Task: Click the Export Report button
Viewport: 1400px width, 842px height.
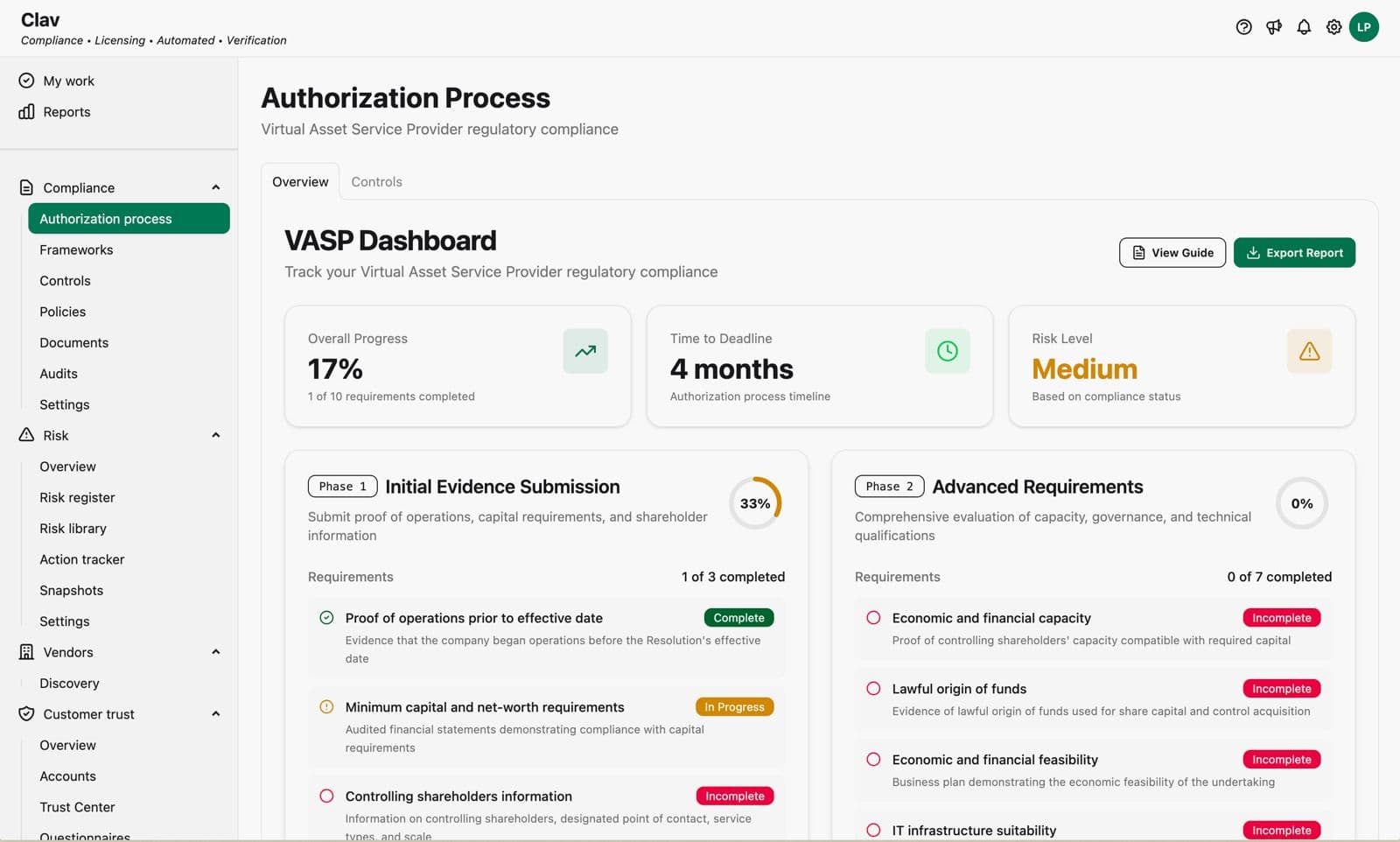Action: pos(1294,252)
